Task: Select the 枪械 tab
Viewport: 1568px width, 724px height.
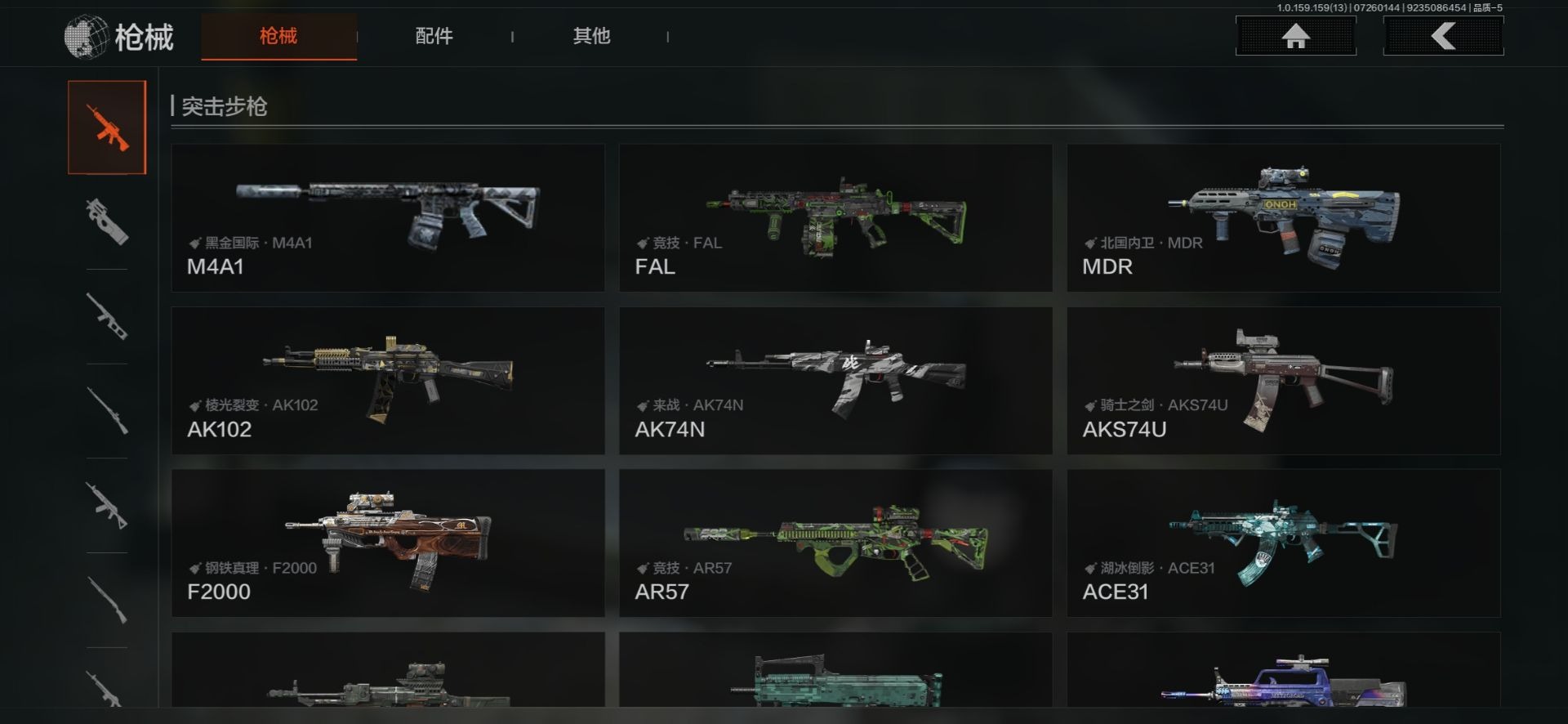Action: point(278,36)
